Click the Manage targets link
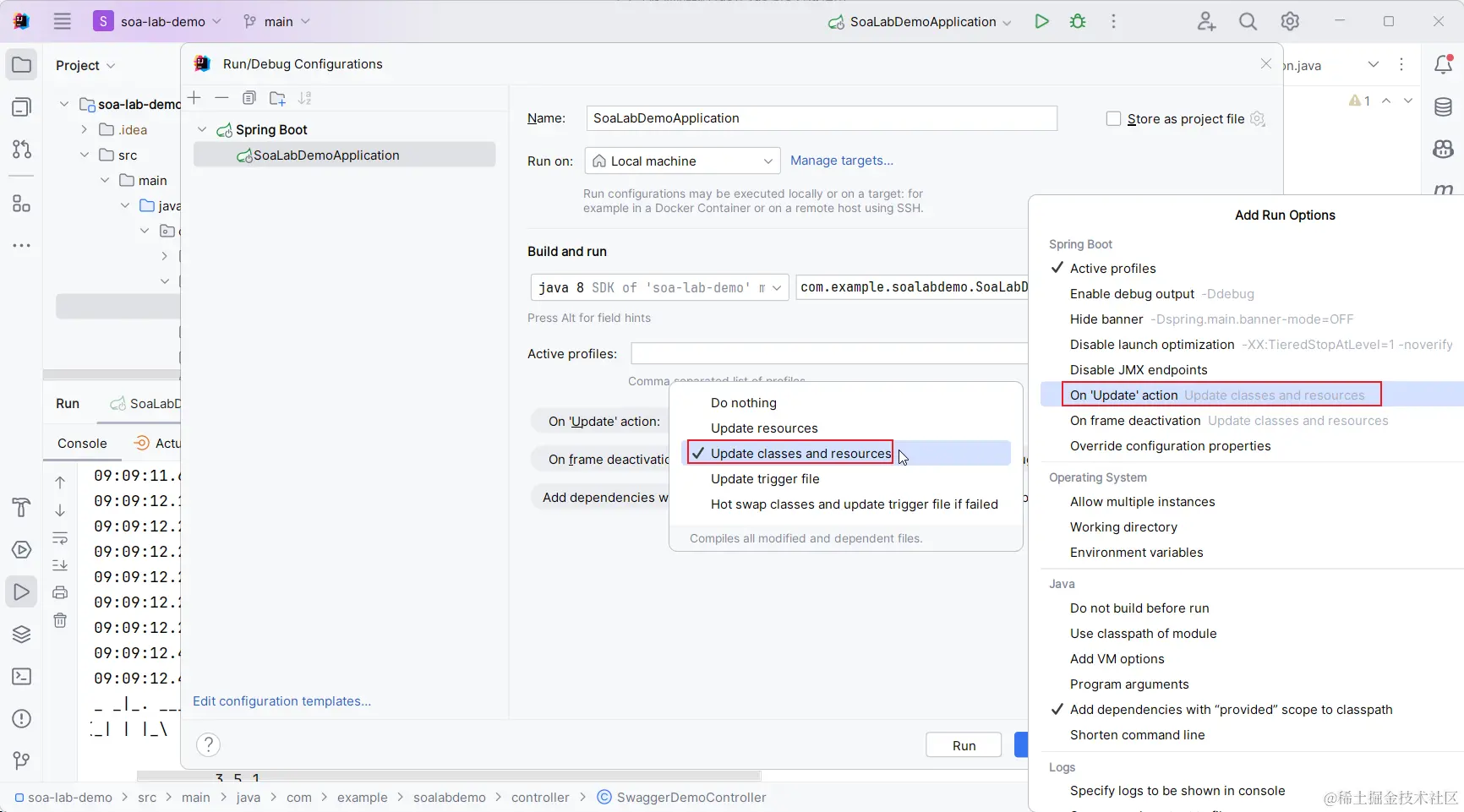Viewport: 1464px width, 812px height. coord(841,161)
